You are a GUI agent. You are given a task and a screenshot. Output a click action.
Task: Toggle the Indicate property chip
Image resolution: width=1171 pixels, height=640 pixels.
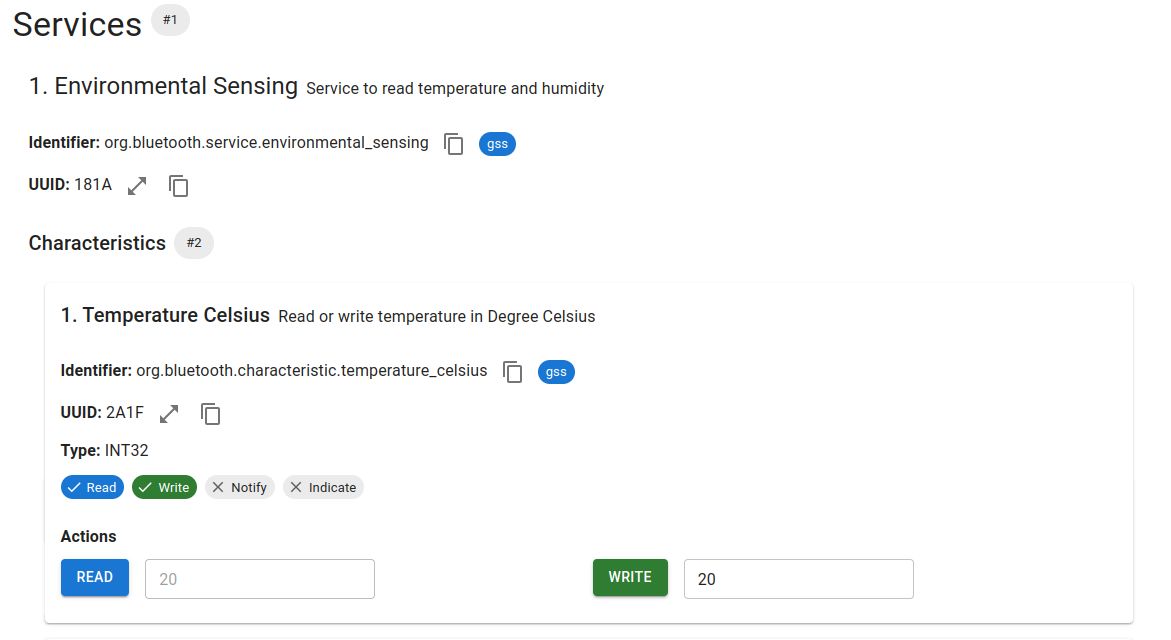click(x=323, y=488)
